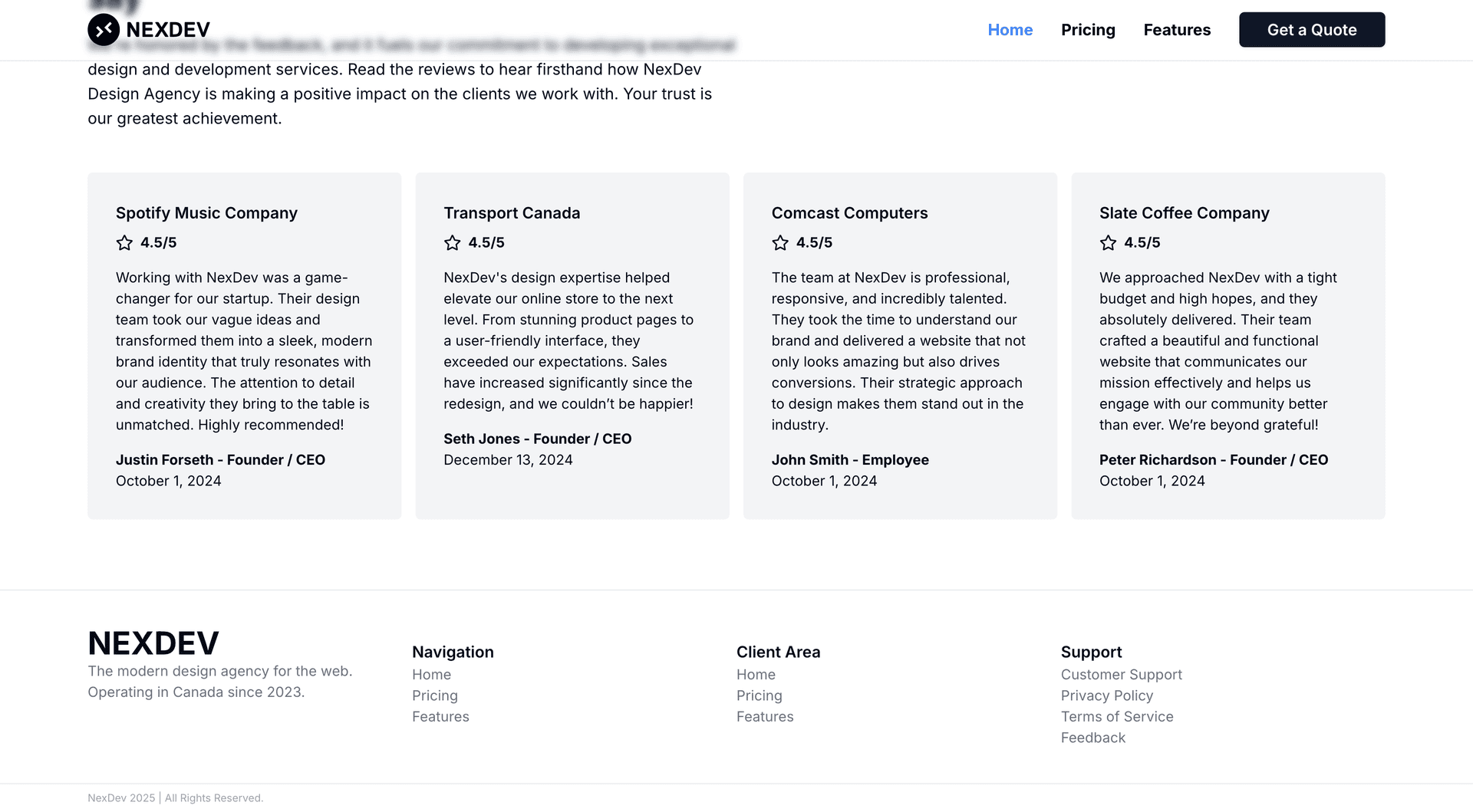This screenshot has height=812, width=1473.
Task: Click Justin Forseth - Founder / CEO name
Action: [220, 460]
